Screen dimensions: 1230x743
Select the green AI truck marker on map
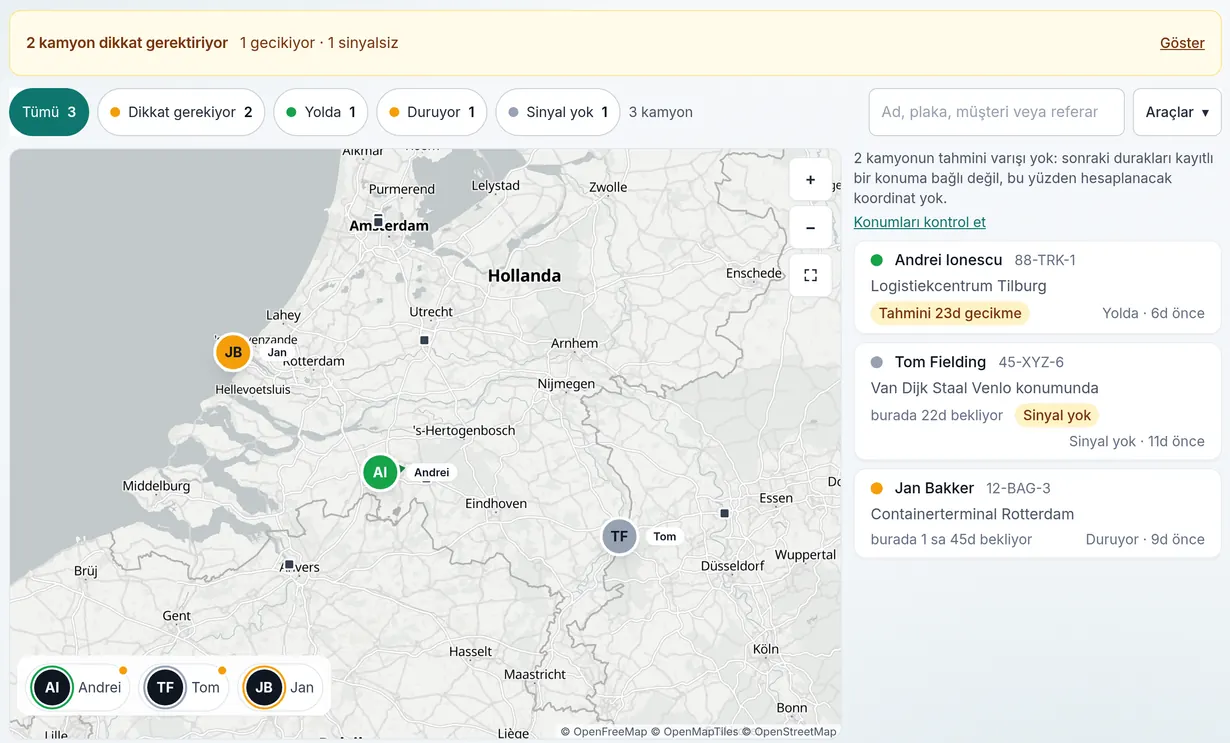click(380, 472)
